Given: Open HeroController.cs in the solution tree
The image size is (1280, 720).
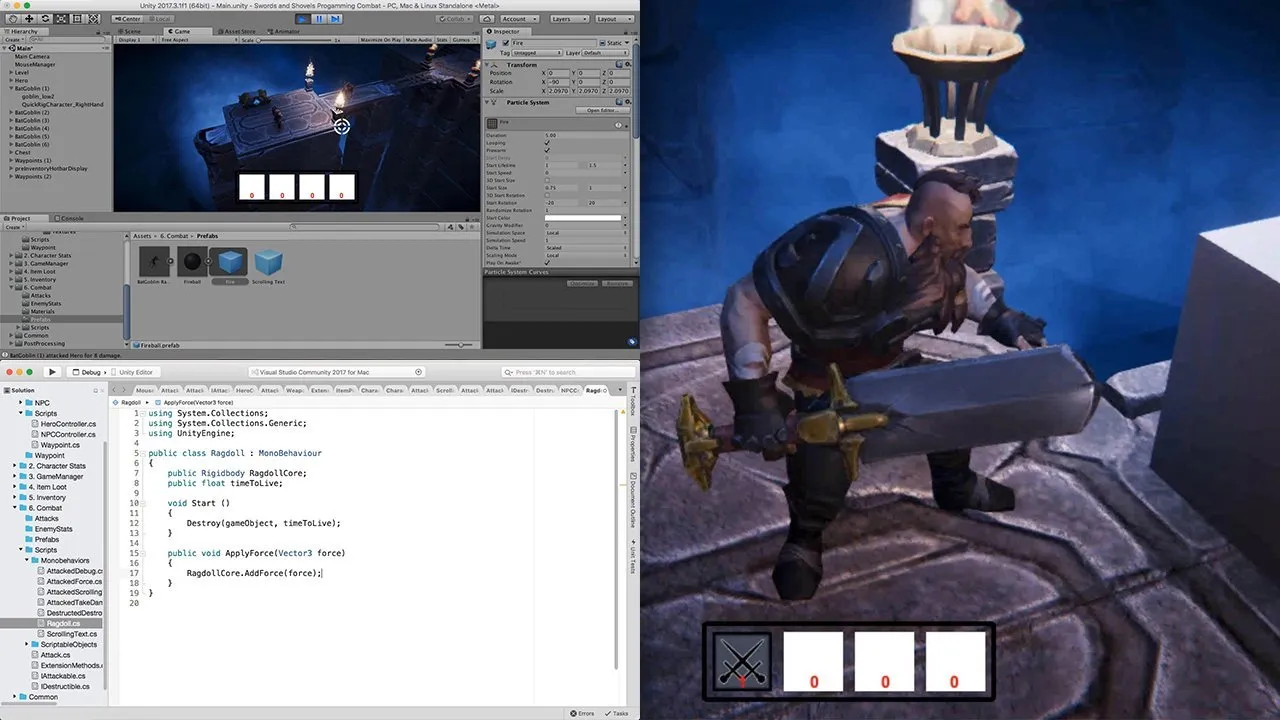Looking at the screenshot, I should (62, 424).
